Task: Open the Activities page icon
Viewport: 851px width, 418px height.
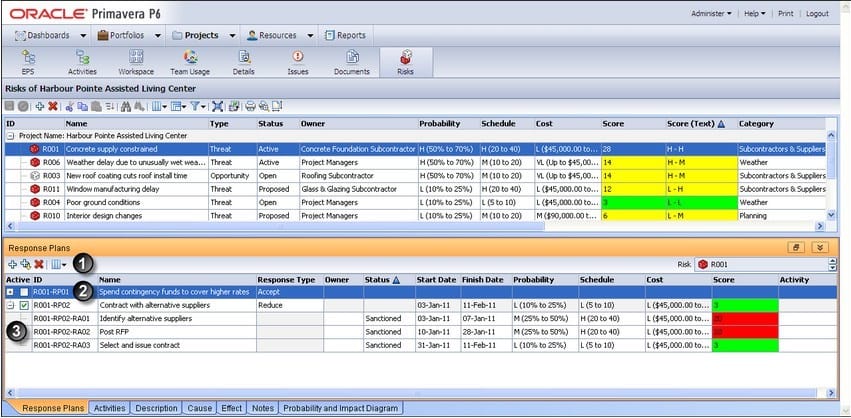Action: tap(82, 61)
